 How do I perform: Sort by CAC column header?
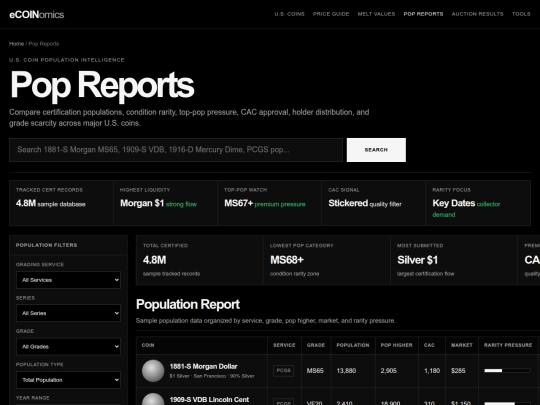[429, 345]
